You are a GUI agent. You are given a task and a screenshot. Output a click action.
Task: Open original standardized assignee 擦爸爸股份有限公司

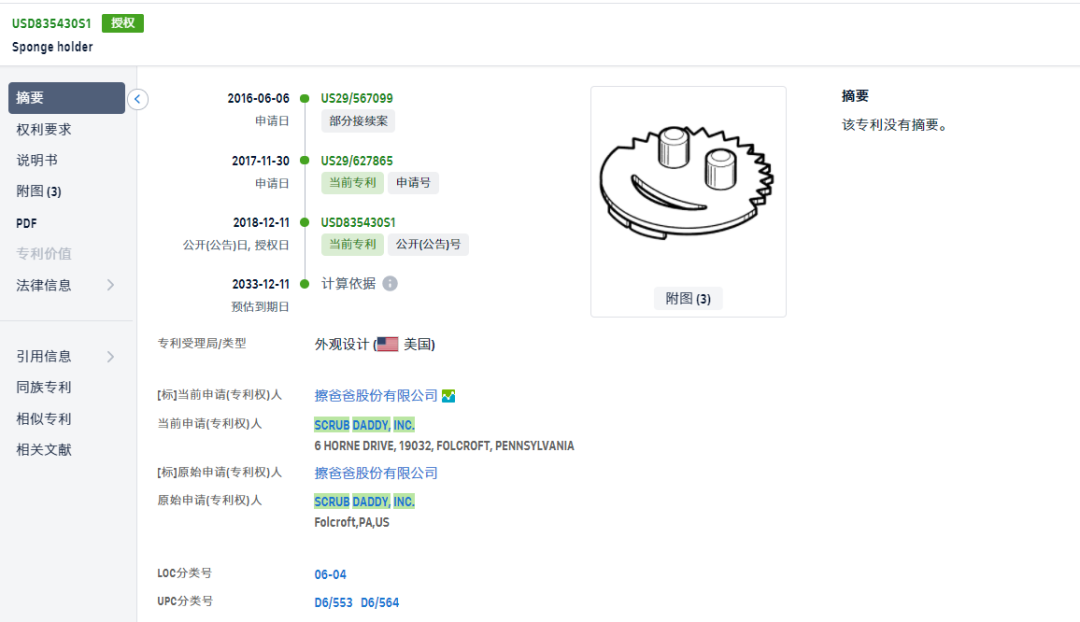click(x=376, y=473)
